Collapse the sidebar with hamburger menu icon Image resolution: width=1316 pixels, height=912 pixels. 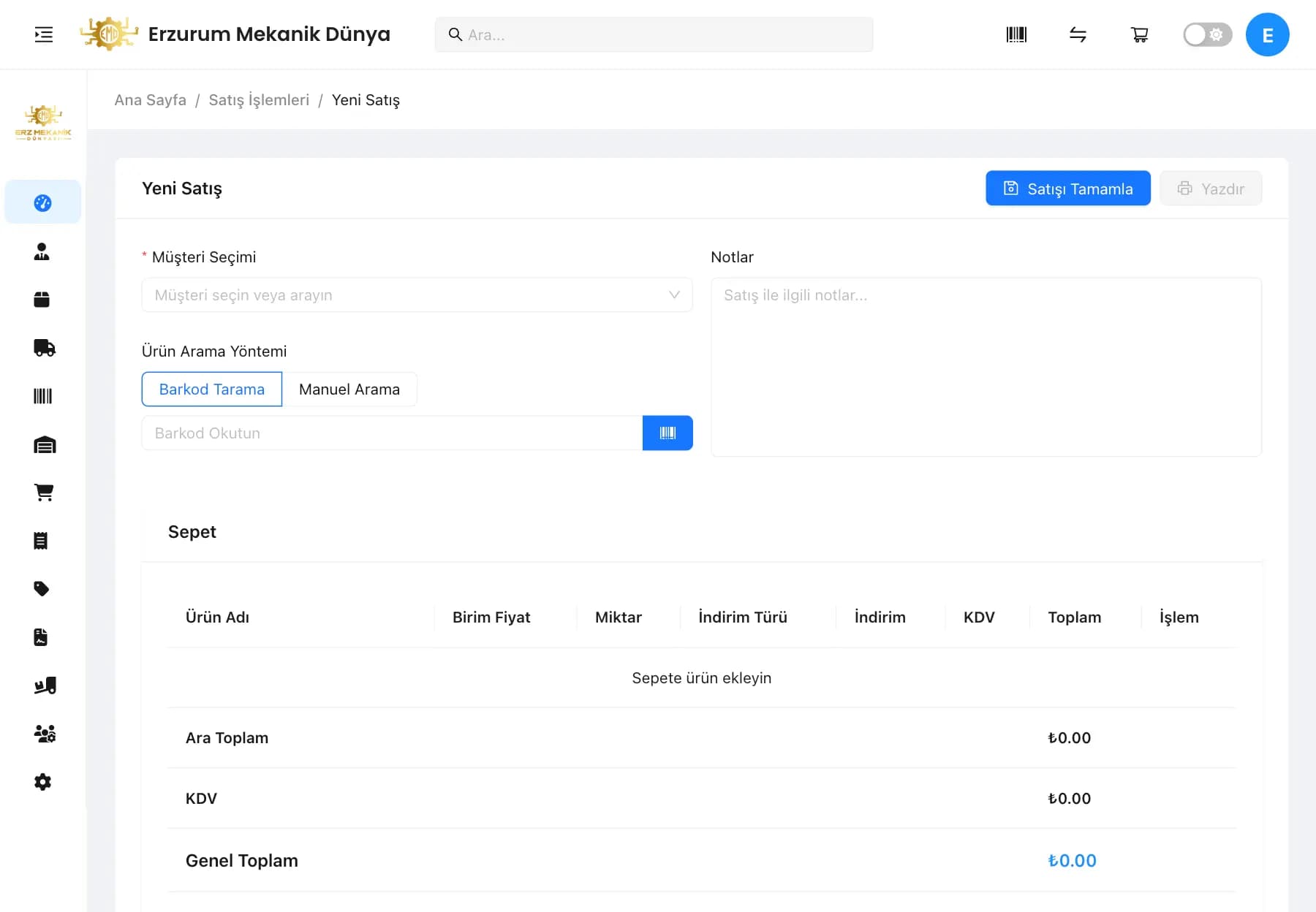tap(44, 34)
